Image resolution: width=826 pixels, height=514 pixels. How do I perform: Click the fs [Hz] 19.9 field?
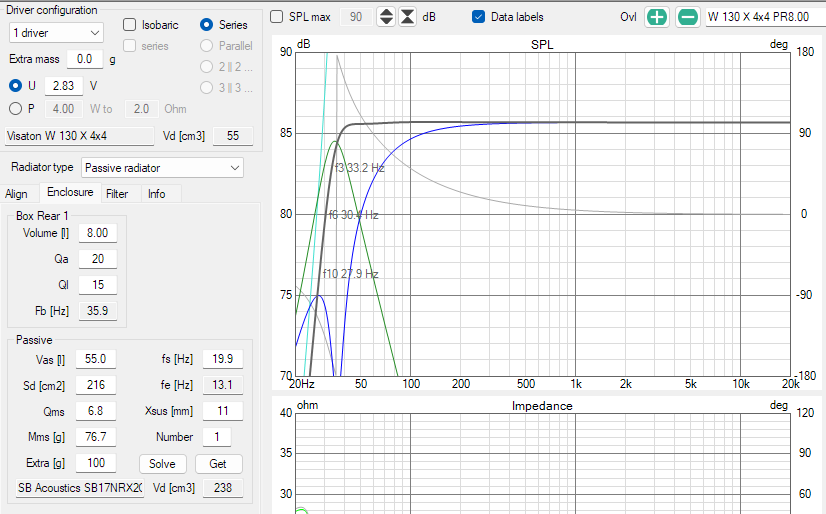coord(223,359)
